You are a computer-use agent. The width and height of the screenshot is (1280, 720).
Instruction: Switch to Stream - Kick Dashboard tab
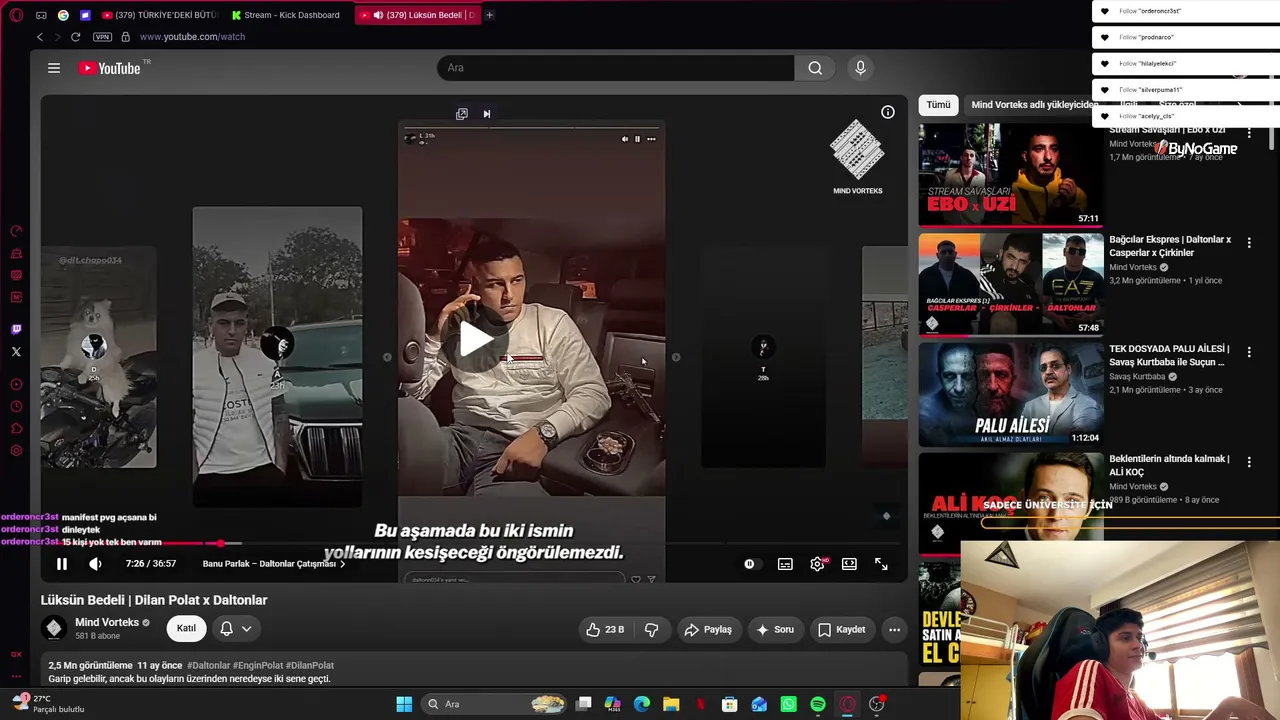[x=287, y=15]
